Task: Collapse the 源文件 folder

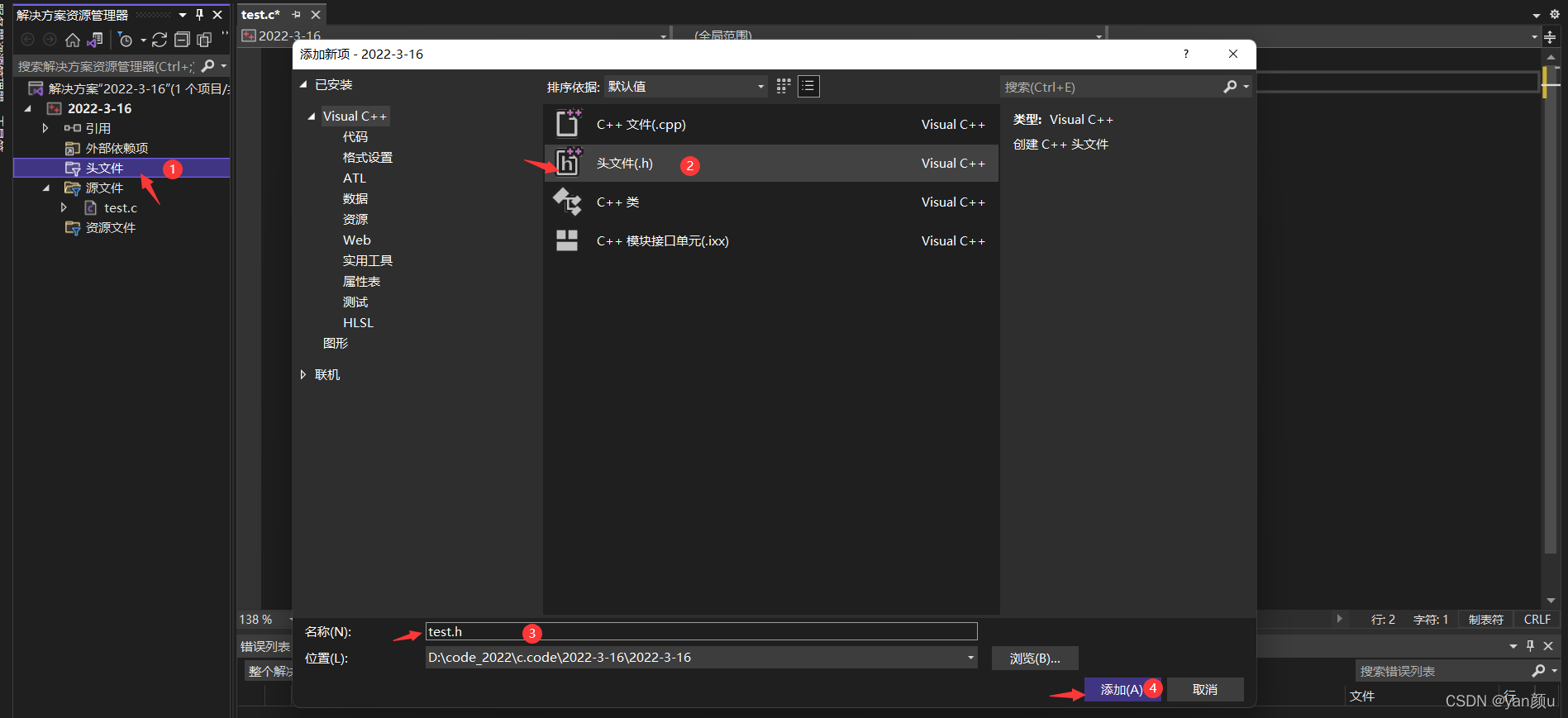Action: coord(45,188)
